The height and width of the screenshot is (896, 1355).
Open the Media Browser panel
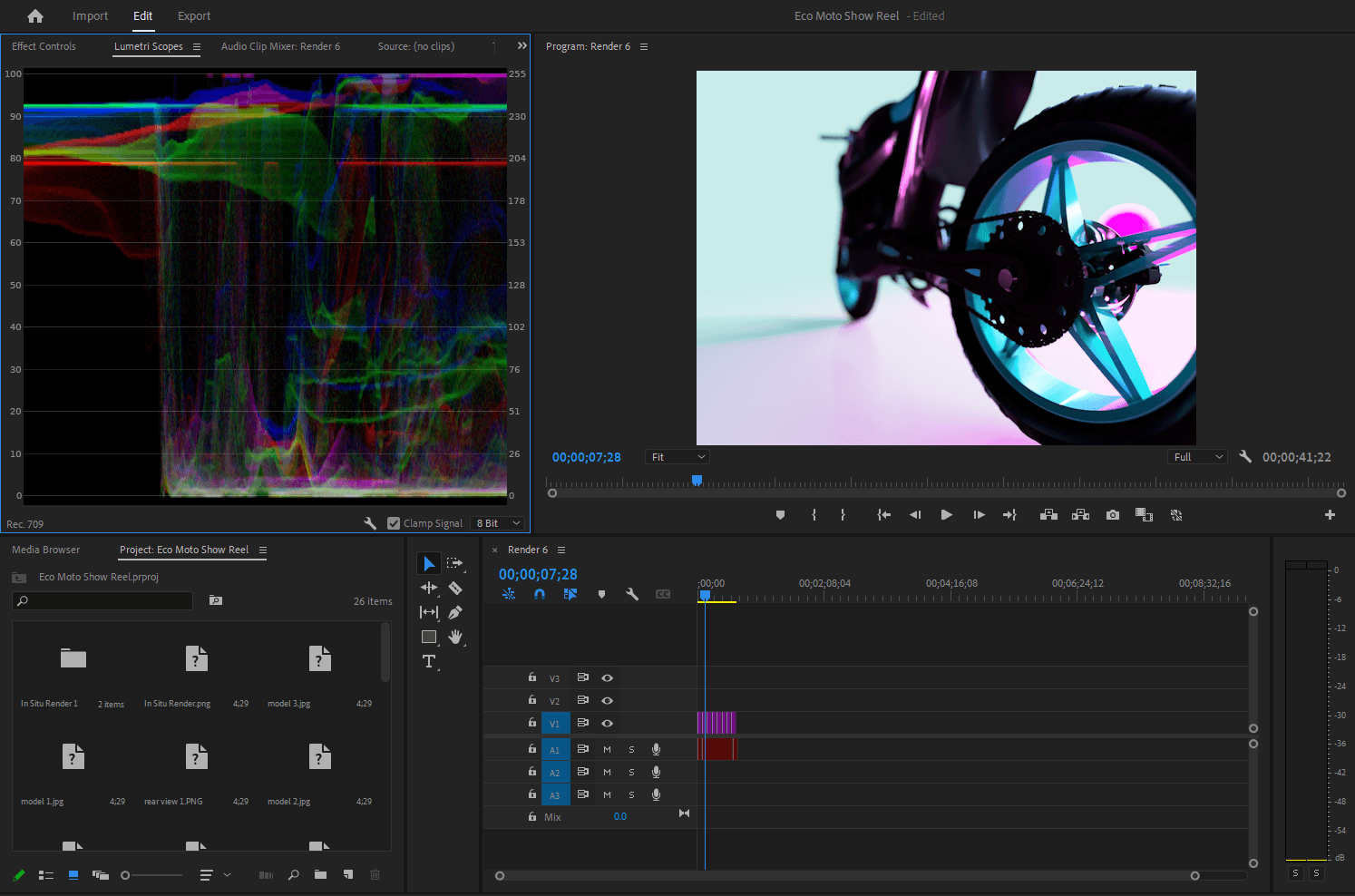(x=45, y=550)
